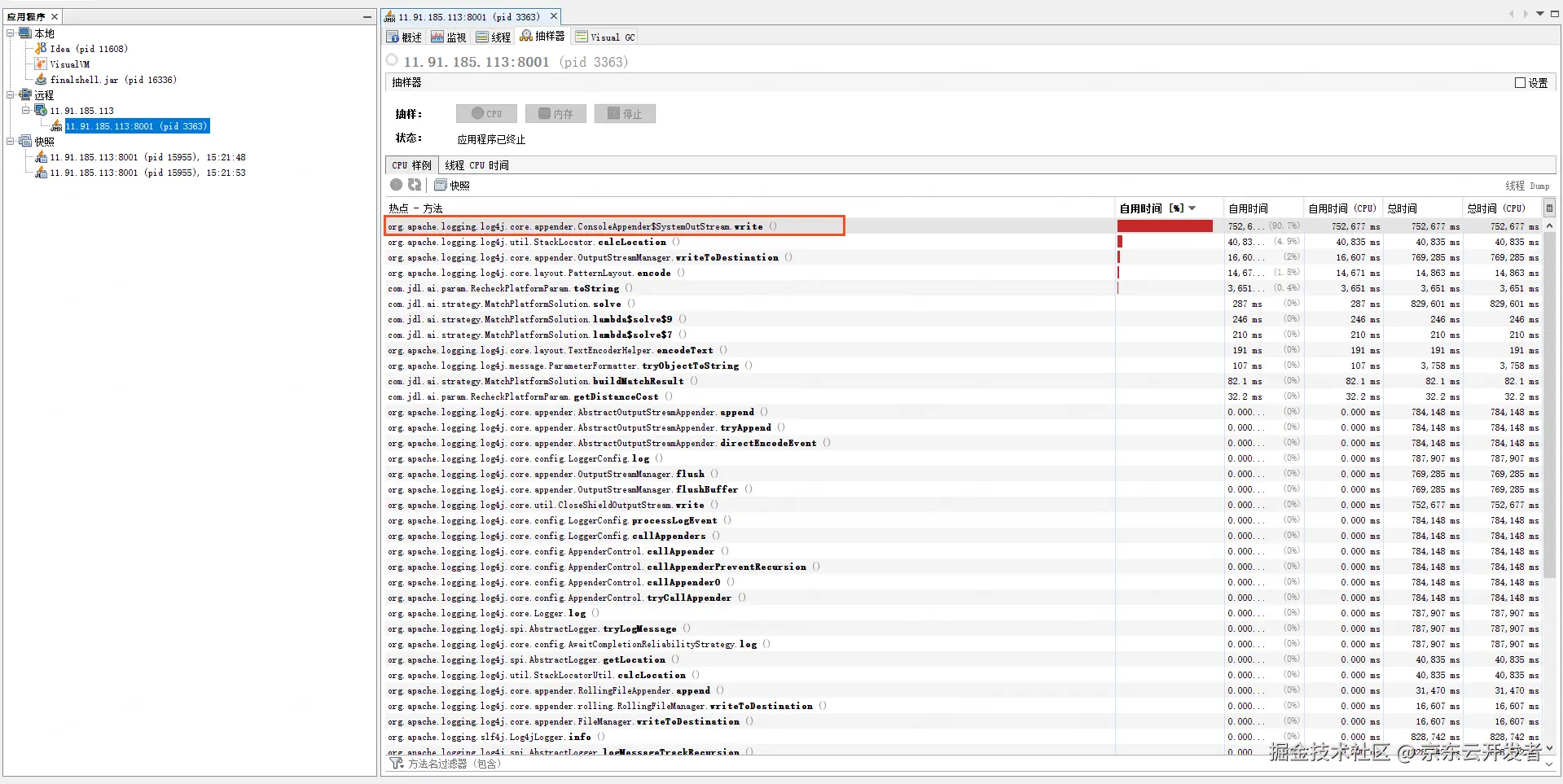Minimize the 应用程序 side panel

367,16
